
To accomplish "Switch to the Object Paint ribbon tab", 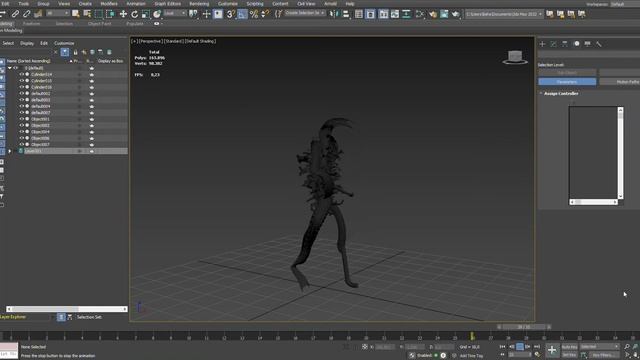I will (x=100, y=24).
